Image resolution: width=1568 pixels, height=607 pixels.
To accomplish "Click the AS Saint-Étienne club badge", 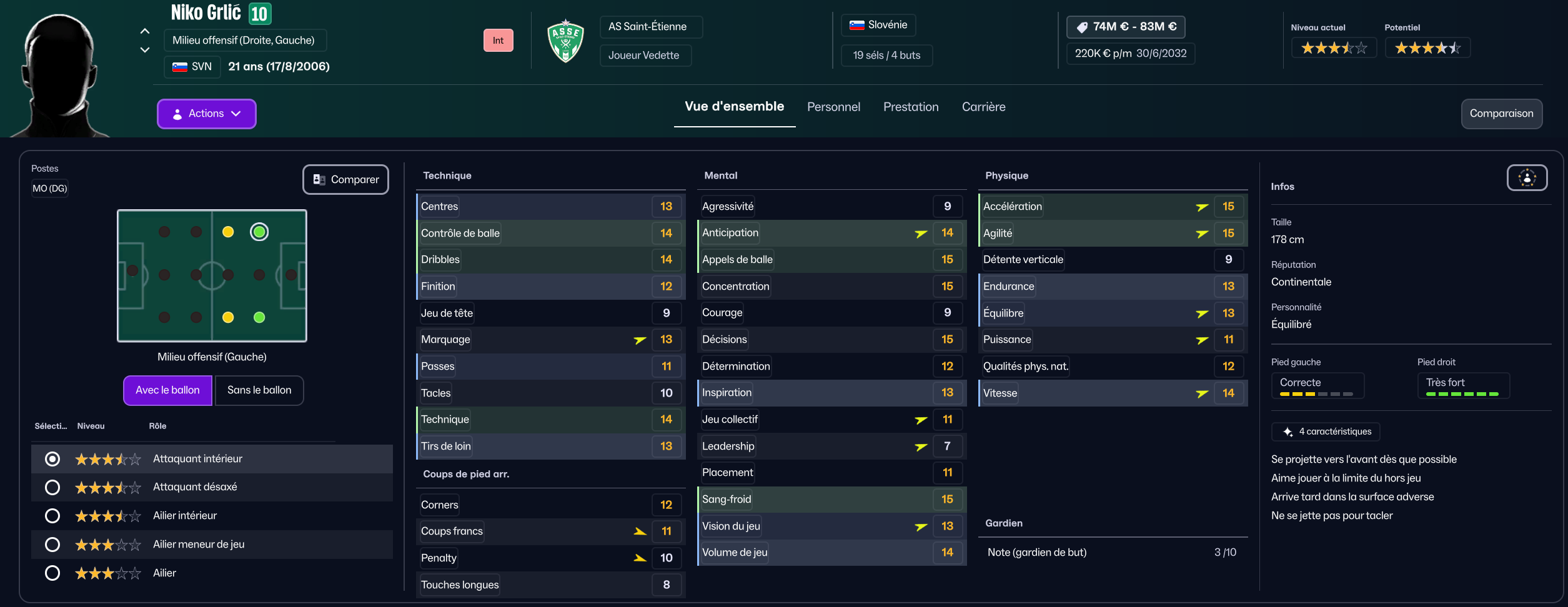I will click(x=565, y=41).
